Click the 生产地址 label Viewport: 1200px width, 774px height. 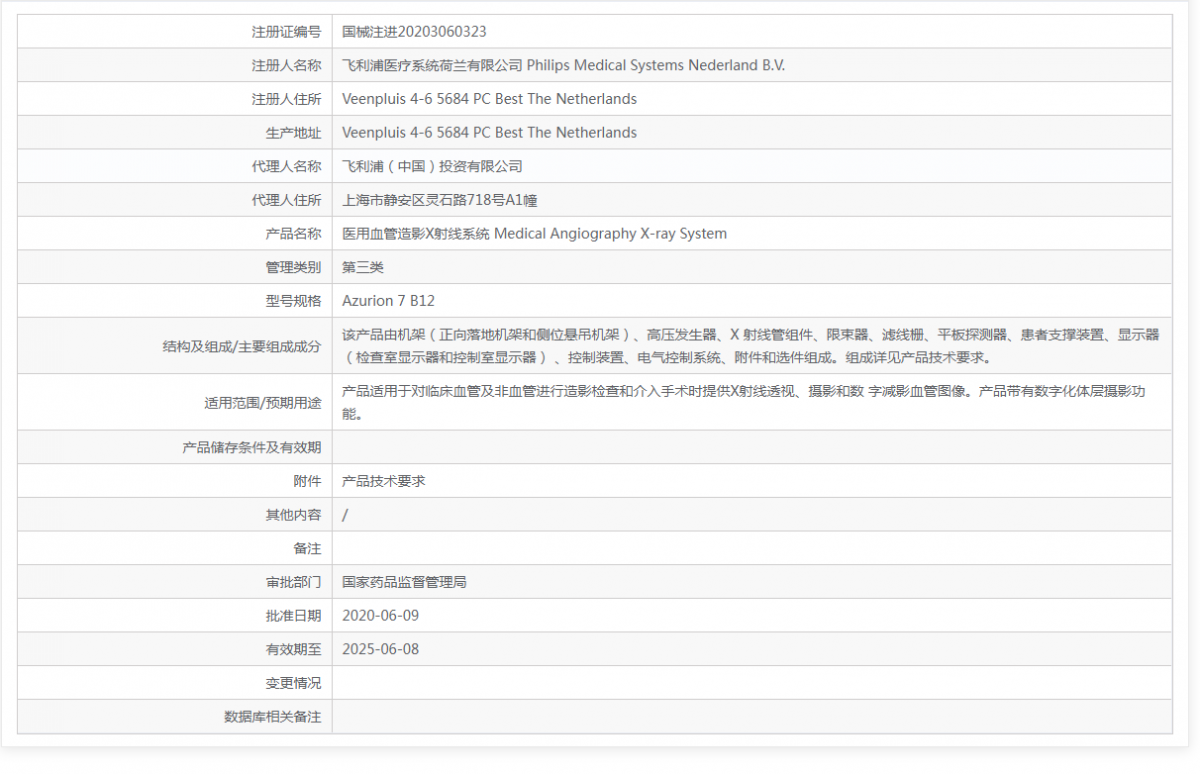pos(293,133)
